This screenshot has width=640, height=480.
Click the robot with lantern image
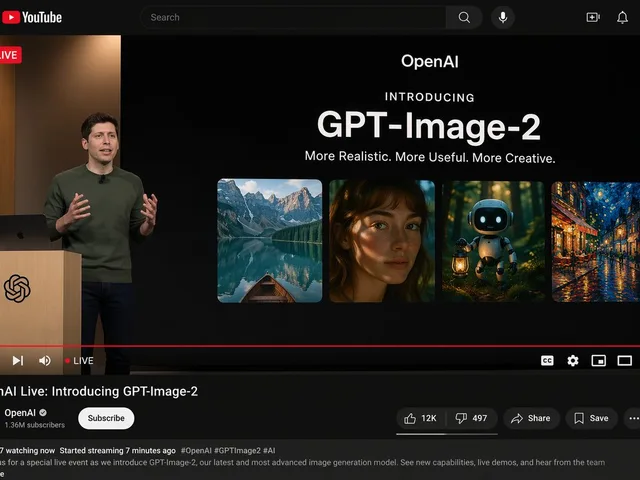(493, 241)
